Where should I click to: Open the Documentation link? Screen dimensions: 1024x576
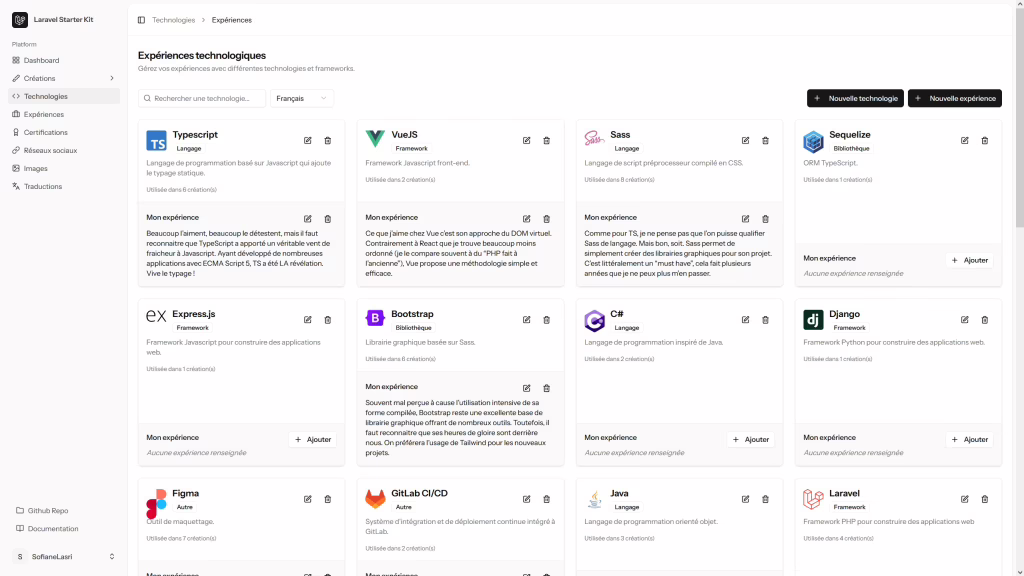[x=63, y=529]
